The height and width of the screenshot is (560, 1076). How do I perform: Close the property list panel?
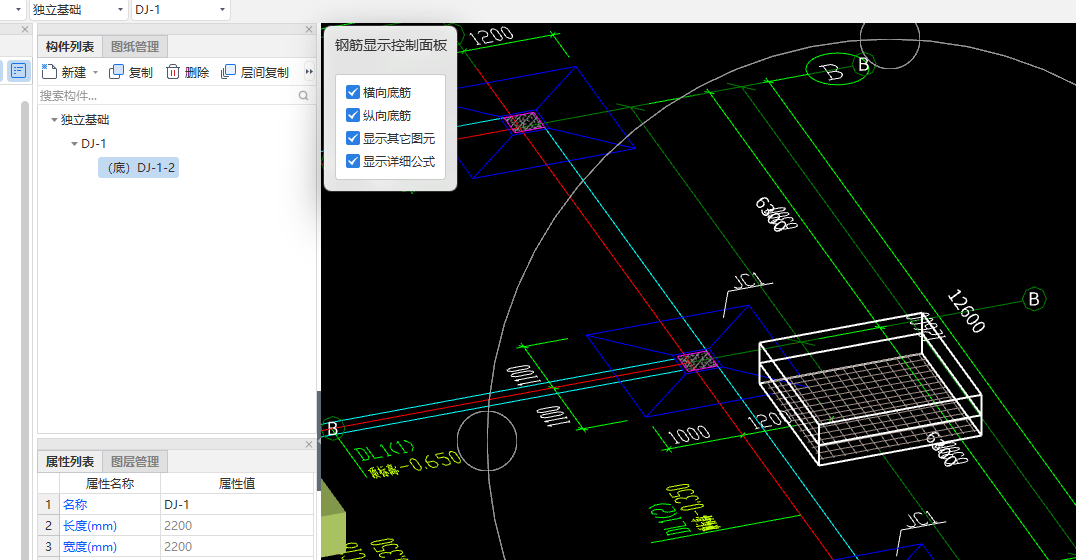[x=309, y=445]
